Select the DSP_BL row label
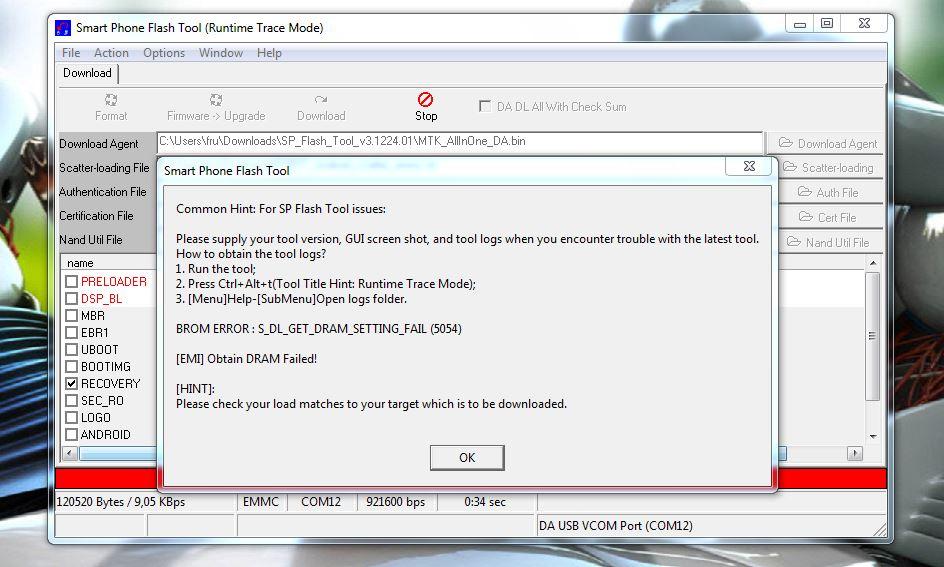 point(101,299)
